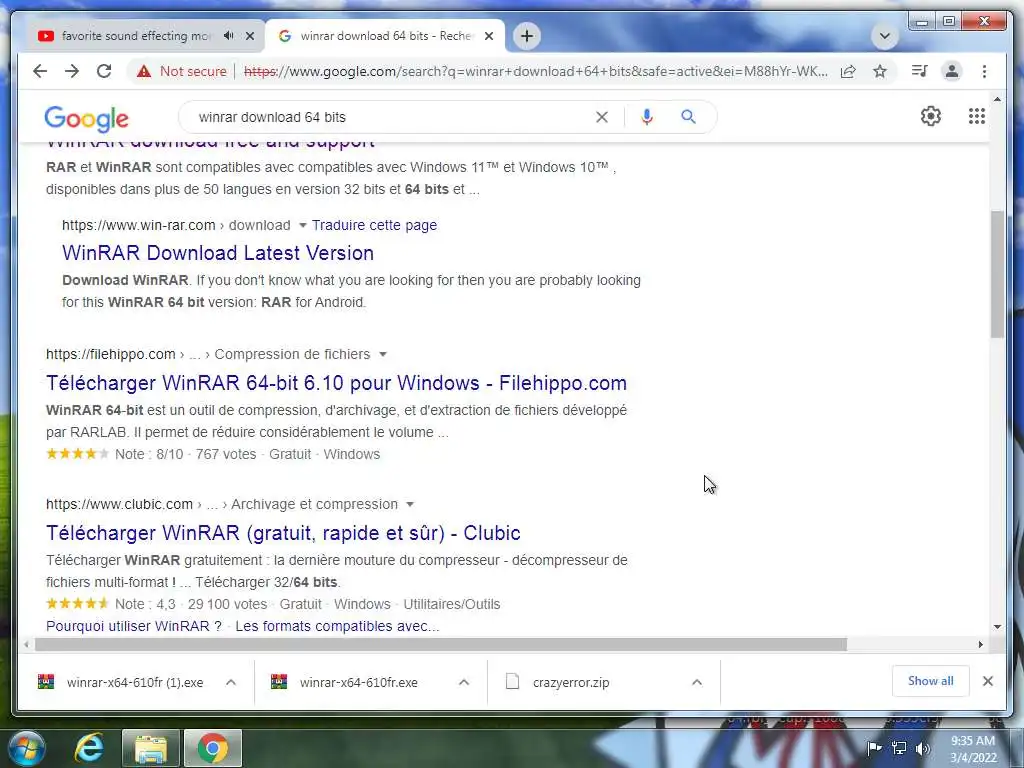Expand options for crazyerror.zip download
The height and width of the screenshot is (768, 1024).
697,682
